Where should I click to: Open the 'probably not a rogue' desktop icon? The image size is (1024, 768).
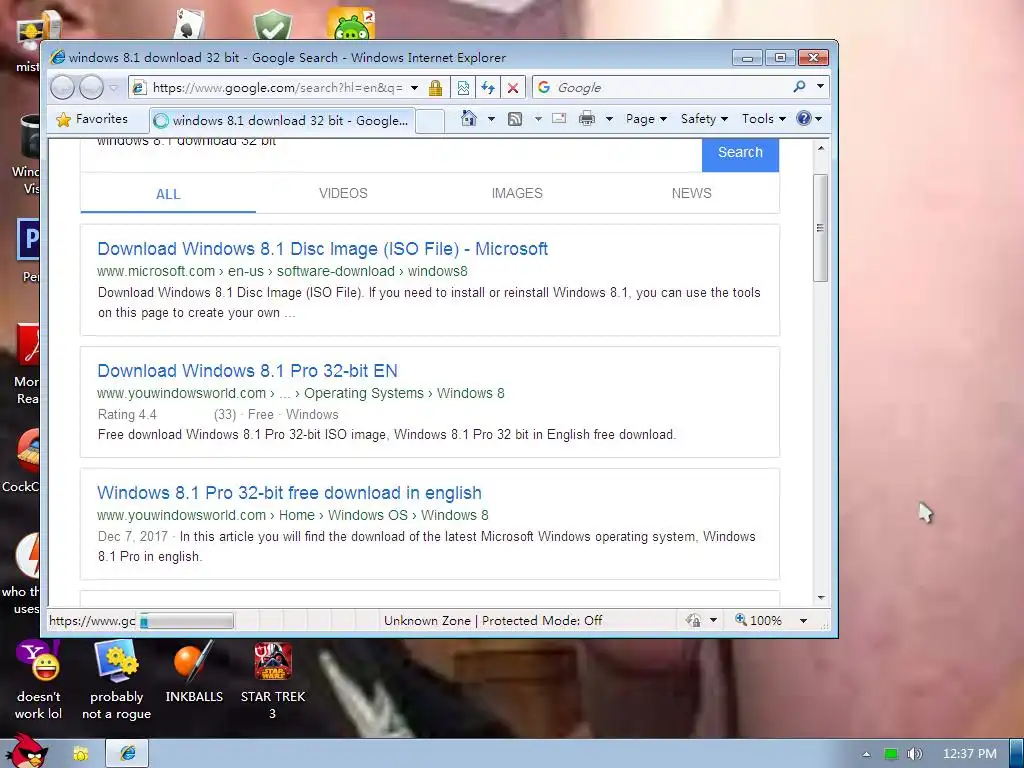click(116, 680)
